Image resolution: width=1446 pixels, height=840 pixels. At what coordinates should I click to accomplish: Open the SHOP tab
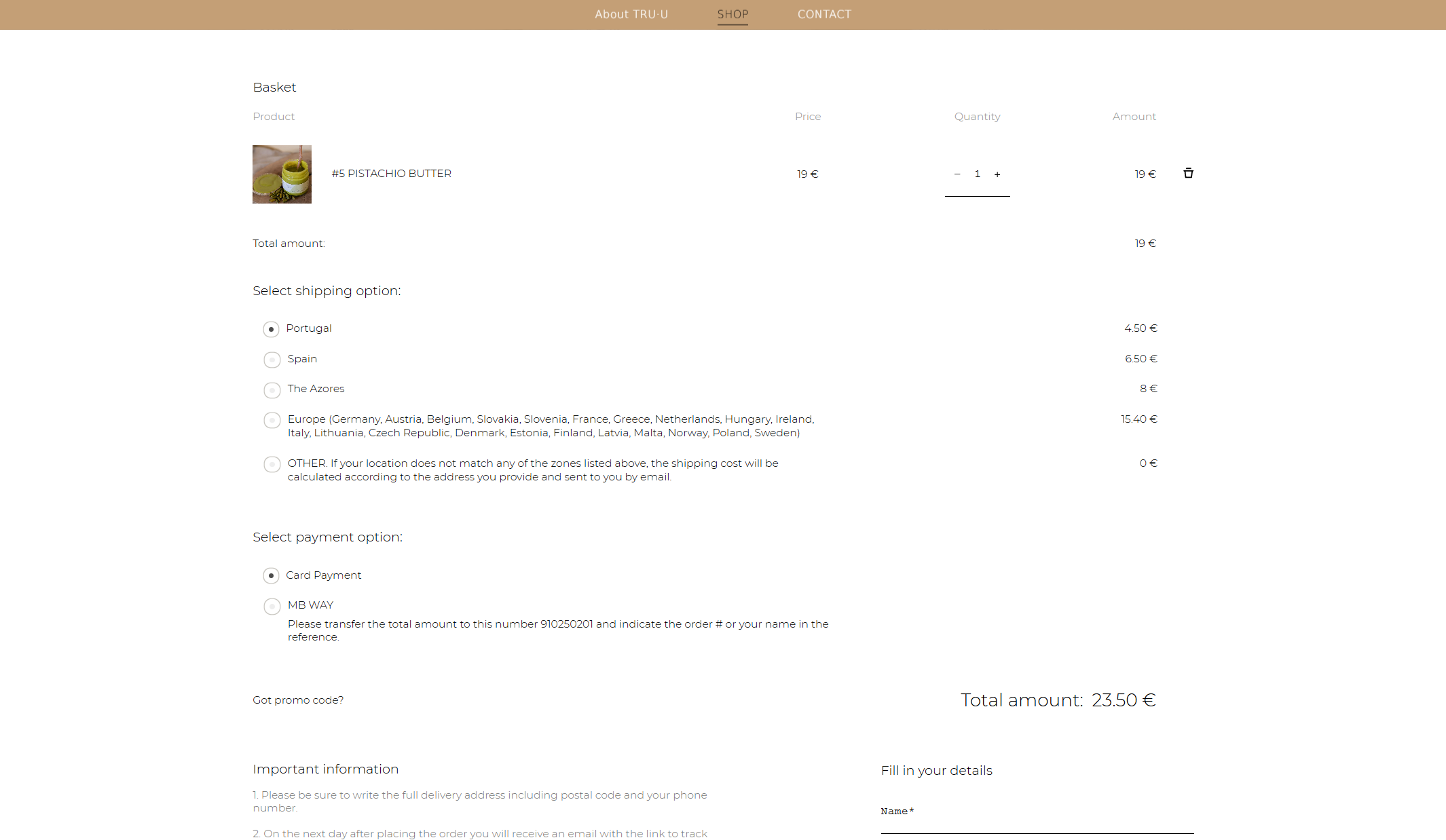click(733, 14)
